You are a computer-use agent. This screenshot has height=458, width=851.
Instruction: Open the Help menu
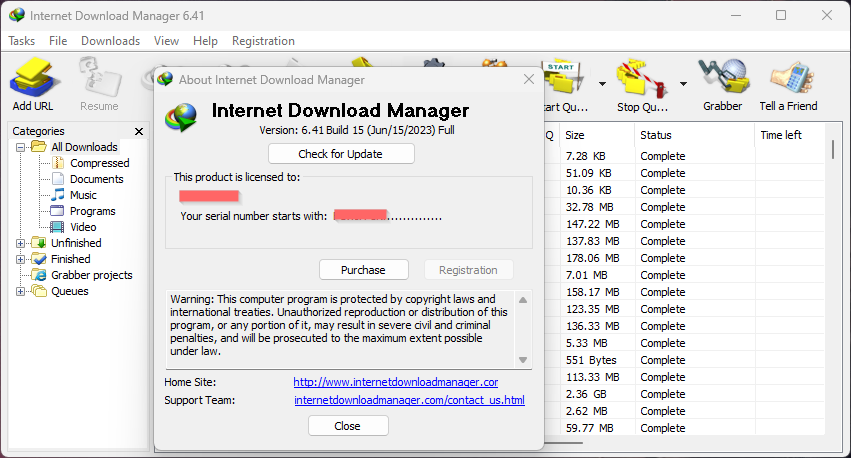point(205,41)
